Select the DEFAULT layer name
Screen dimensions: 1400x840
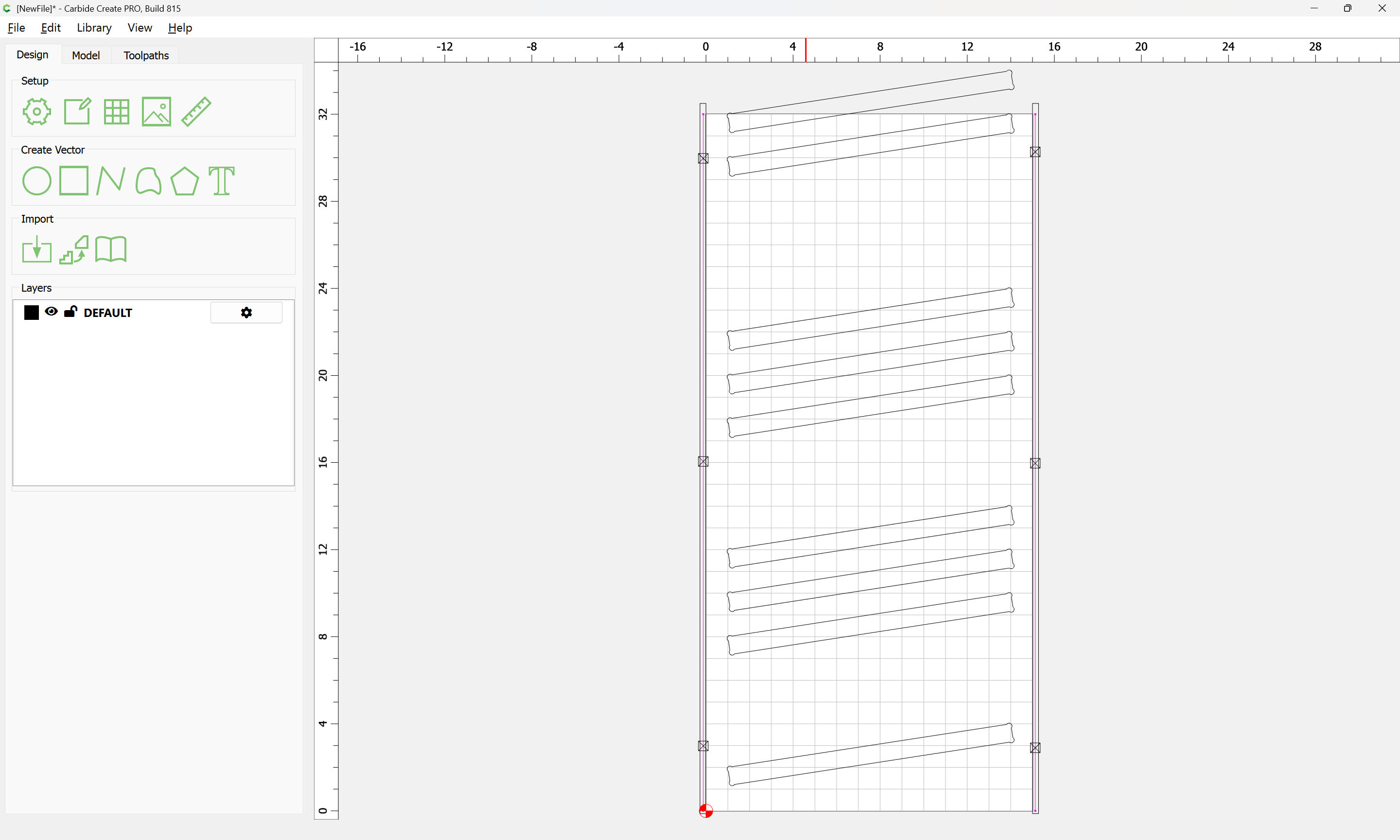[x=108, y=313]
